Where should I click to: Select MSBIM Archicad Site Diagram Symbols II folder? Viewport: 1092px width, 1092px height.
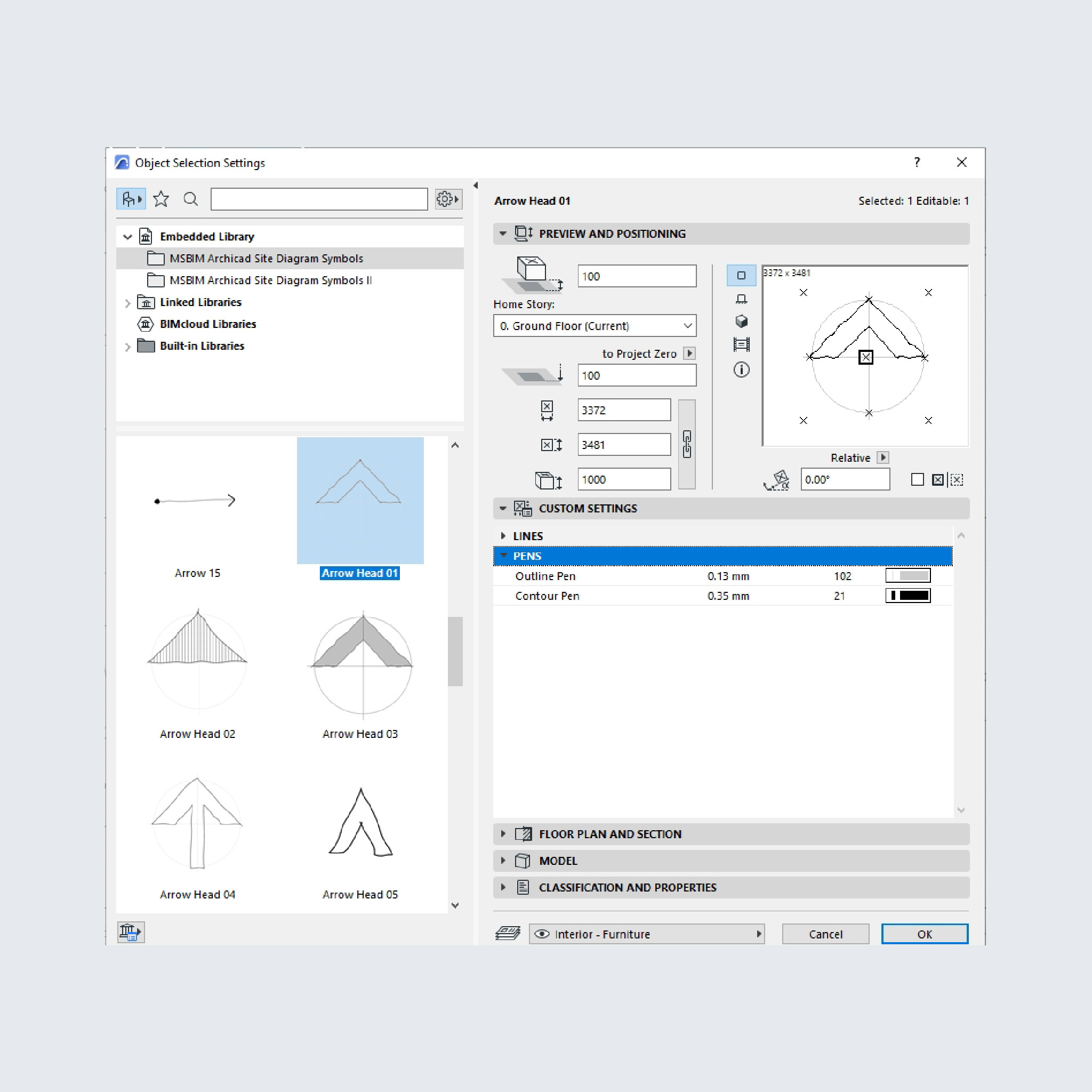point(270,280)
